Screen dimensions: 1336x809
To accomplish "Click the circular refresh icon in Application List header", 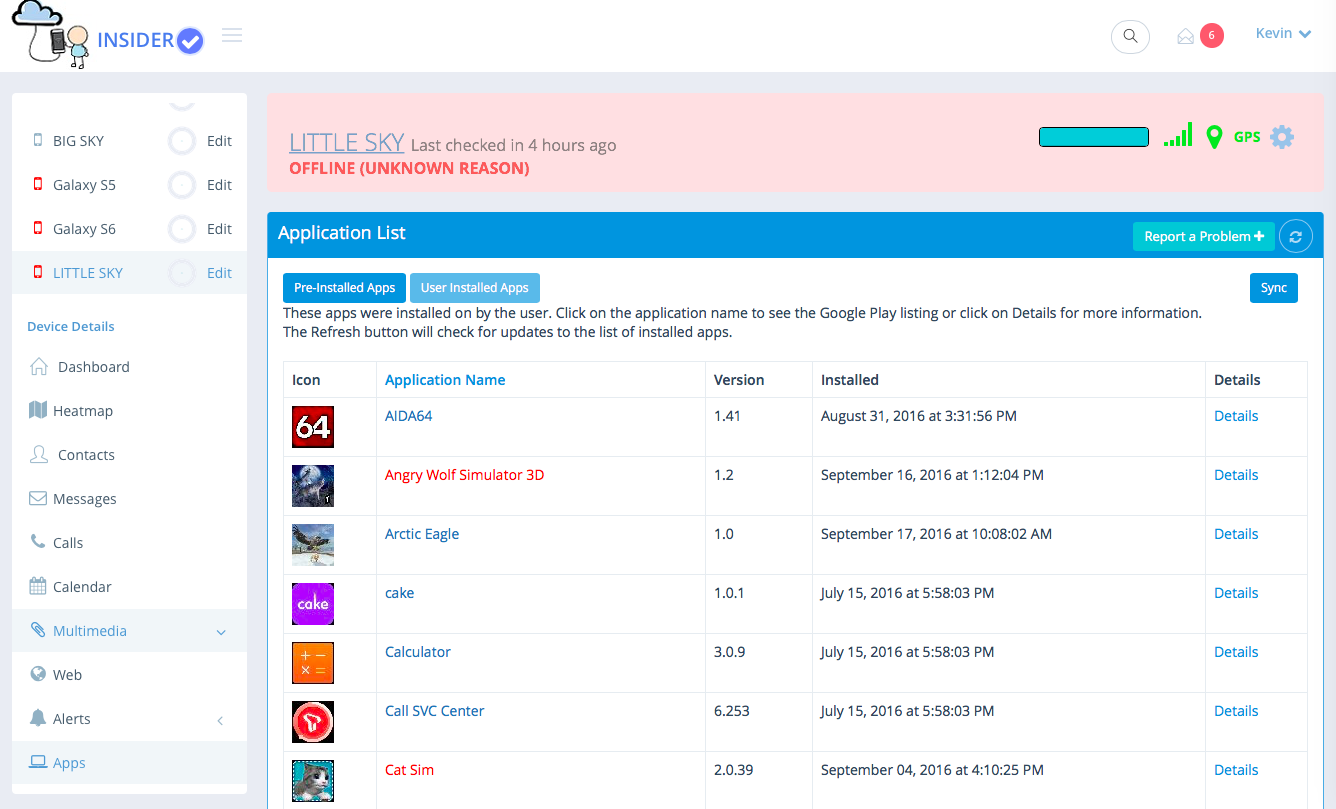I will pyautogui.click(x=1296, y=237).
